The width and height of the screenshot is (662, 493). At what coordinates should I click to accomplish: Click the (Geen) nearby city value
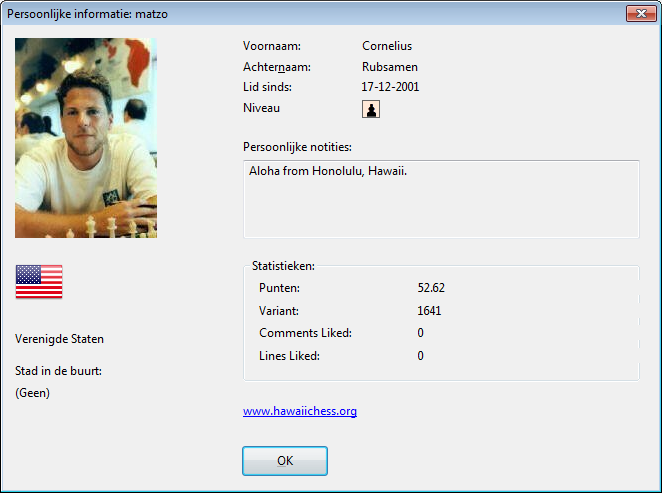pyautogui.click(x=33, y=393)
